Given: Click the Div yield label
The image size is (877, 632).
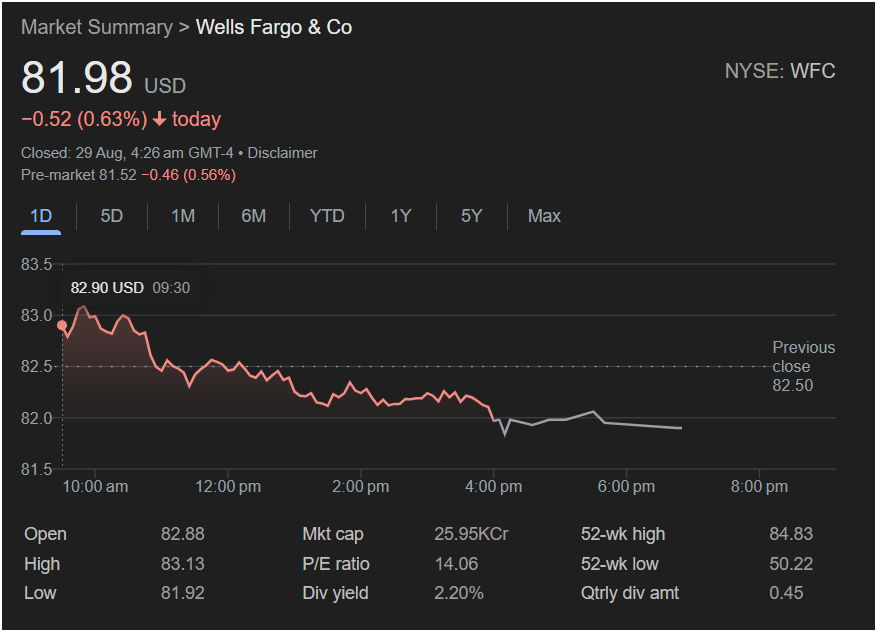Looking at the screenshot, I should tap(335, 593).
